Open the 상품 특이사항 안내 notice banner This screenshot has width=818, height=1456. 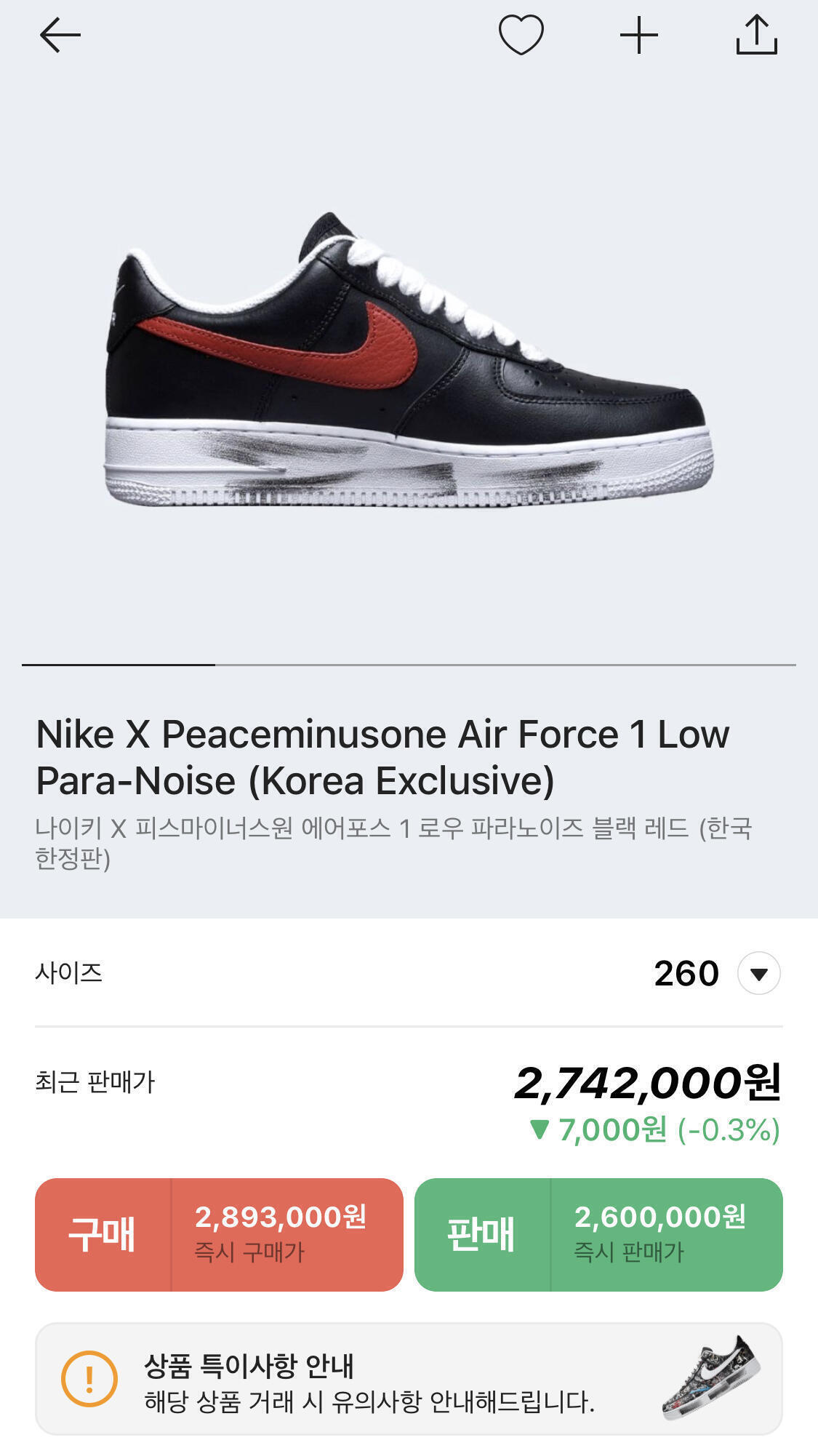coord(369,1379)
